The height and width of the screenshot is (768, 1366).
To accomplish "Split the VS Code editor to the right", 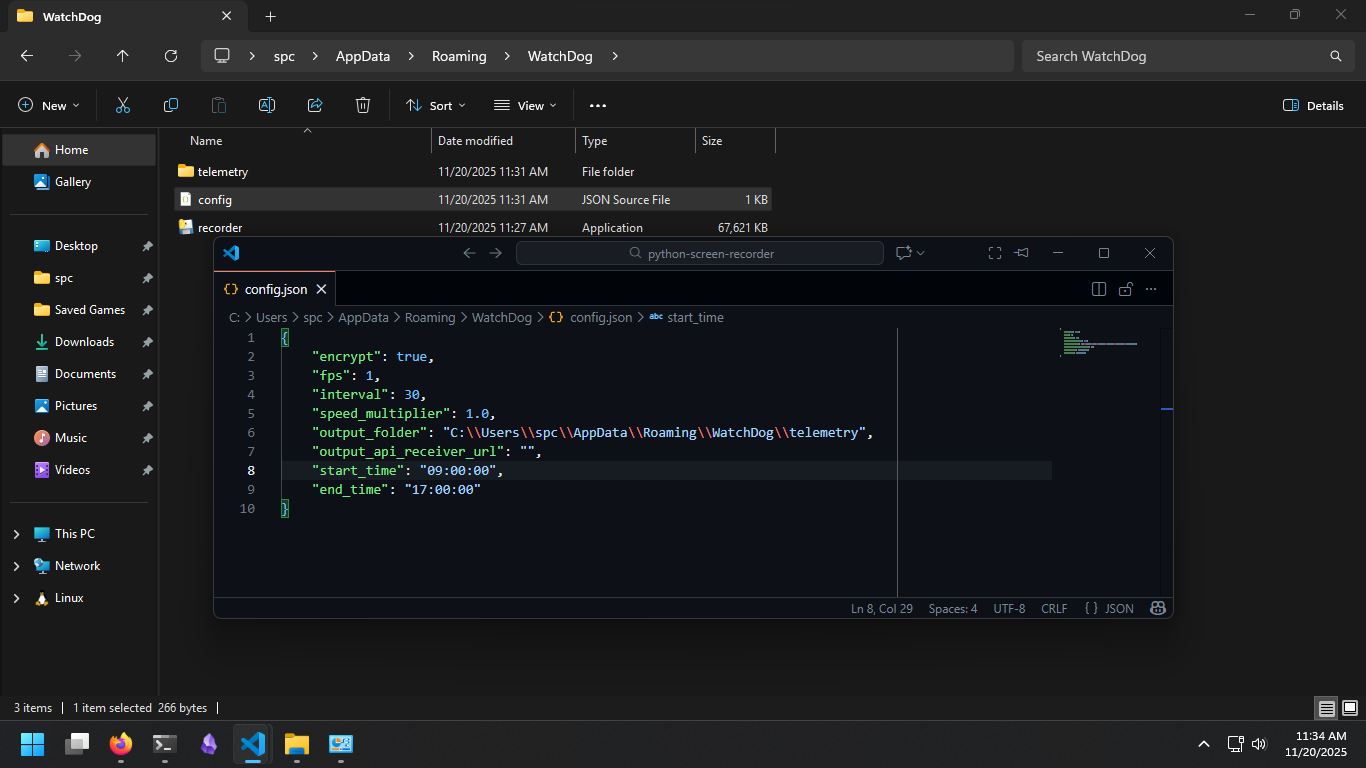I will tap(1098, 289).
